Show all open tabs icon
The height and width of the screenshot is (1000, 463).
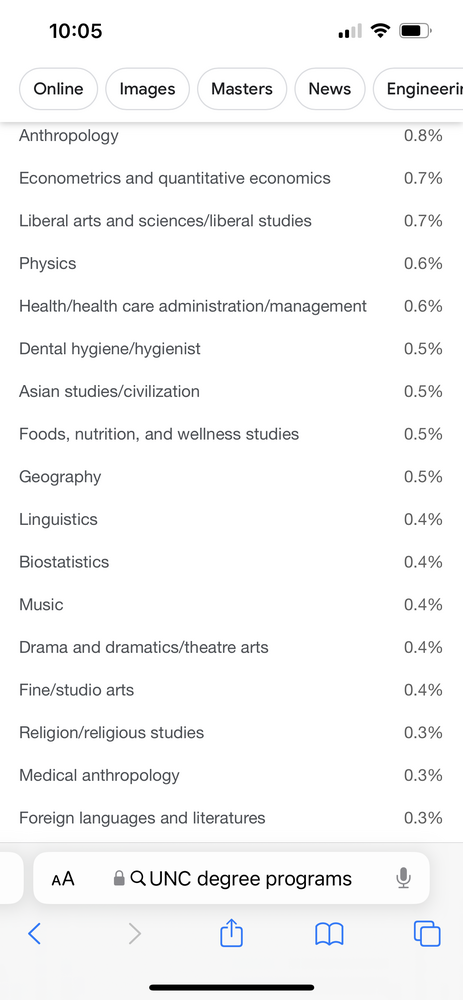pos(427,934)
